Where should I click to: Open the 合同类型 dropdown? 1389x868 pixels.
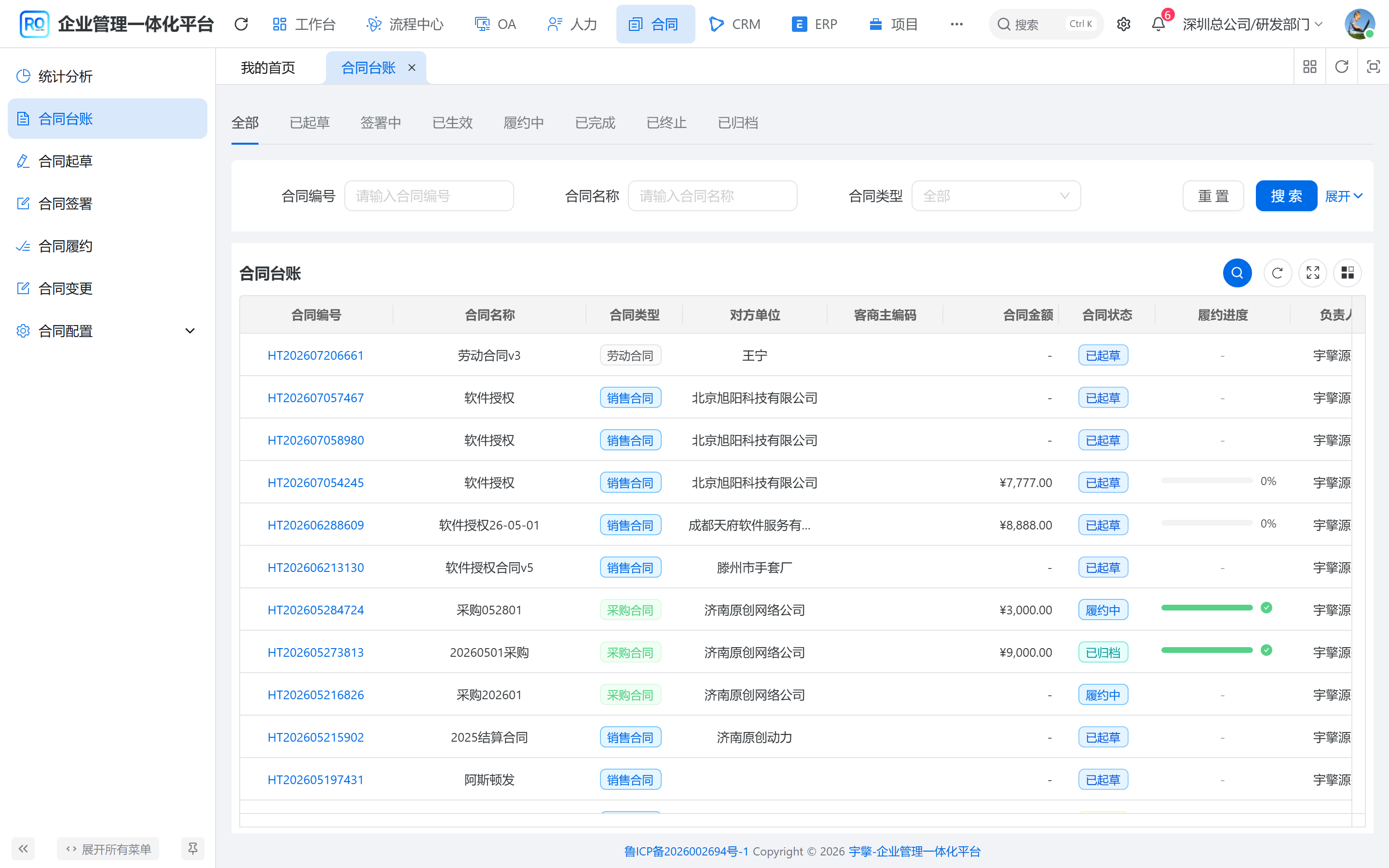tap(996, 196)
